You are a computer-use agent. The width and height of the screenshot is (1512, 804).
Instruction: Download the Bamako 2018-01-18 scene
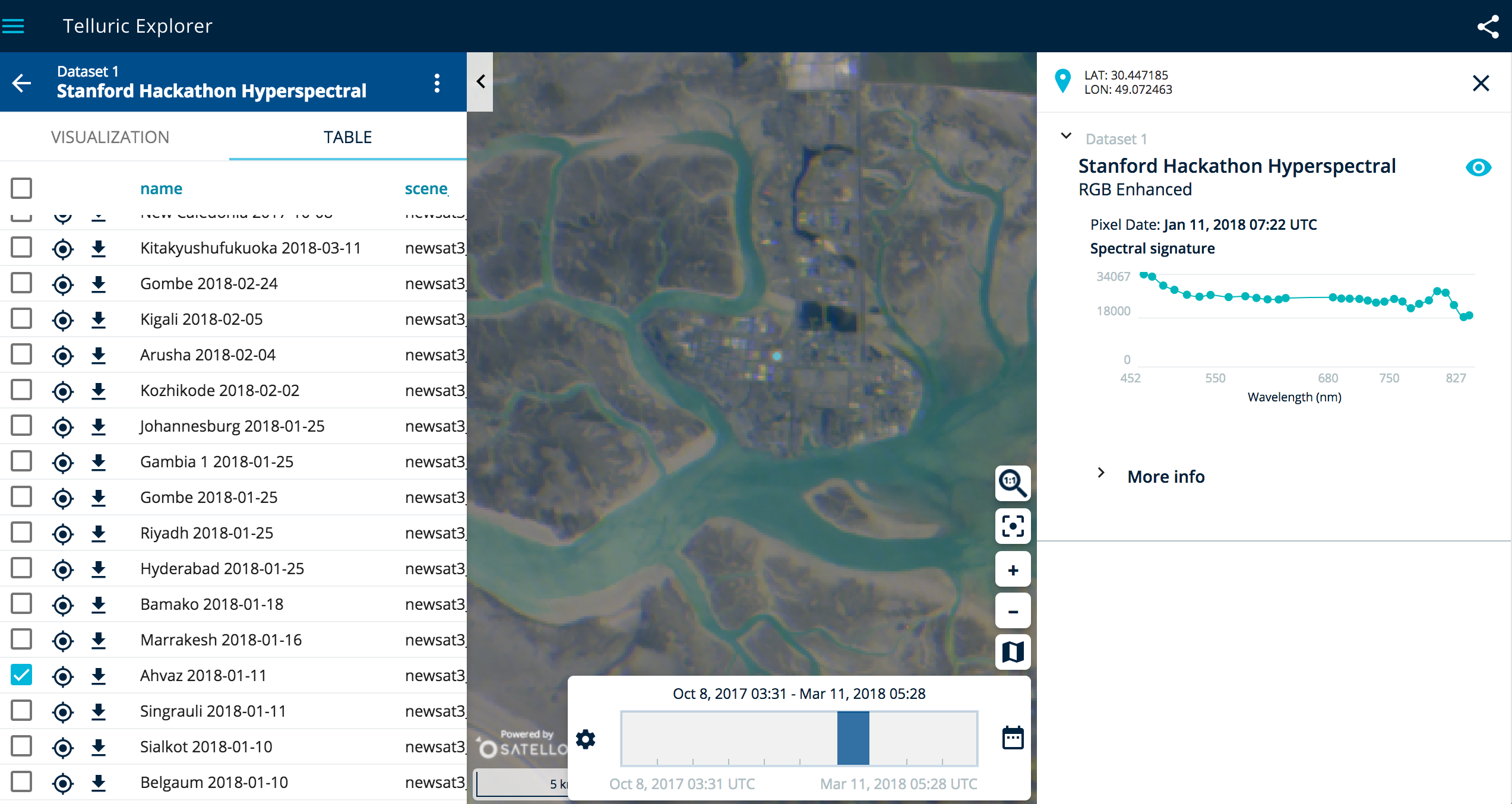pos(99,605)
